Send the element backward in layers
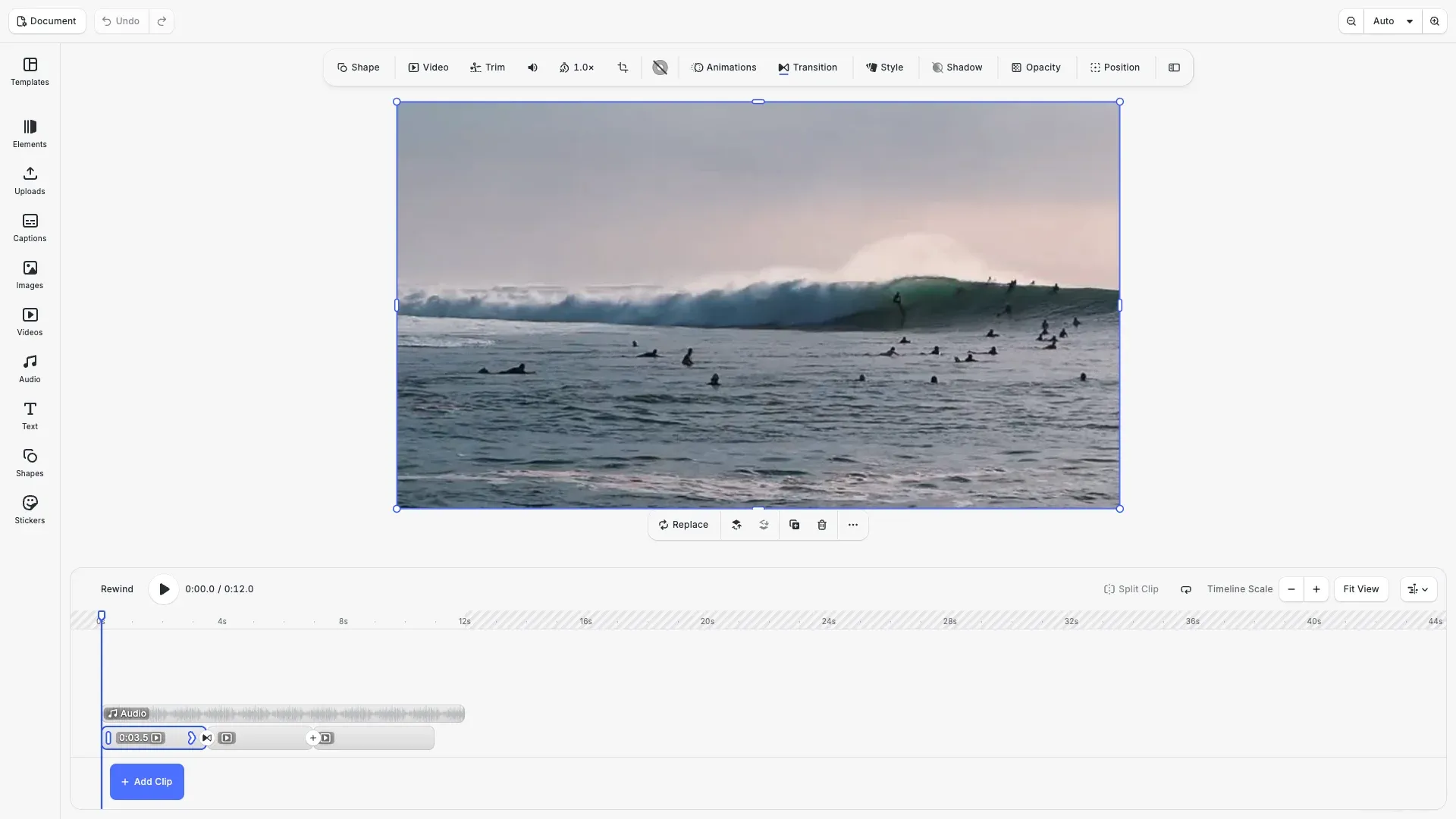This screenshot has height=819, width=1456. coord(764,525)
